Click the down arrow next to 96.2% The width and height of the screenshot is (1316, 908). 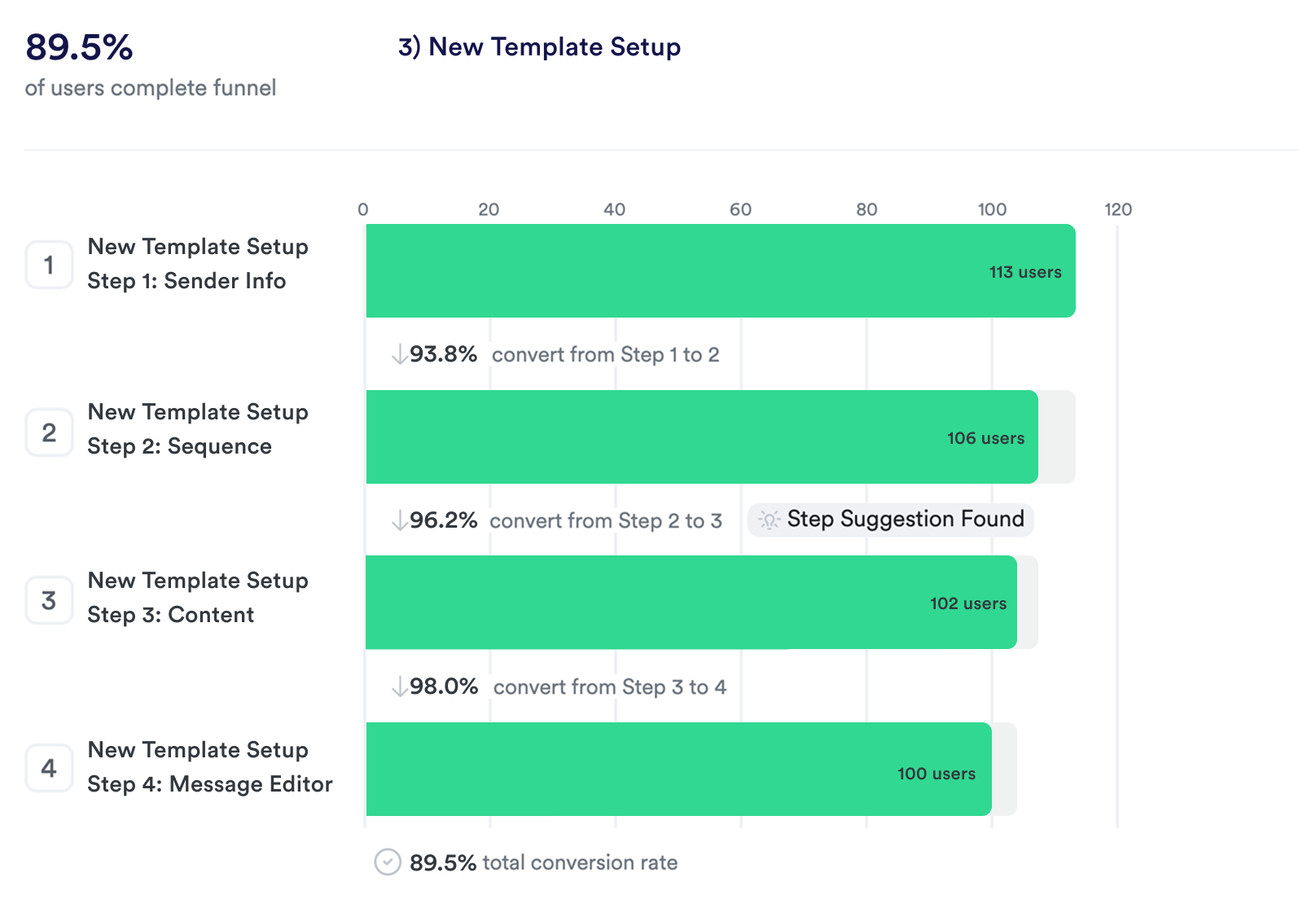(399, 520)
